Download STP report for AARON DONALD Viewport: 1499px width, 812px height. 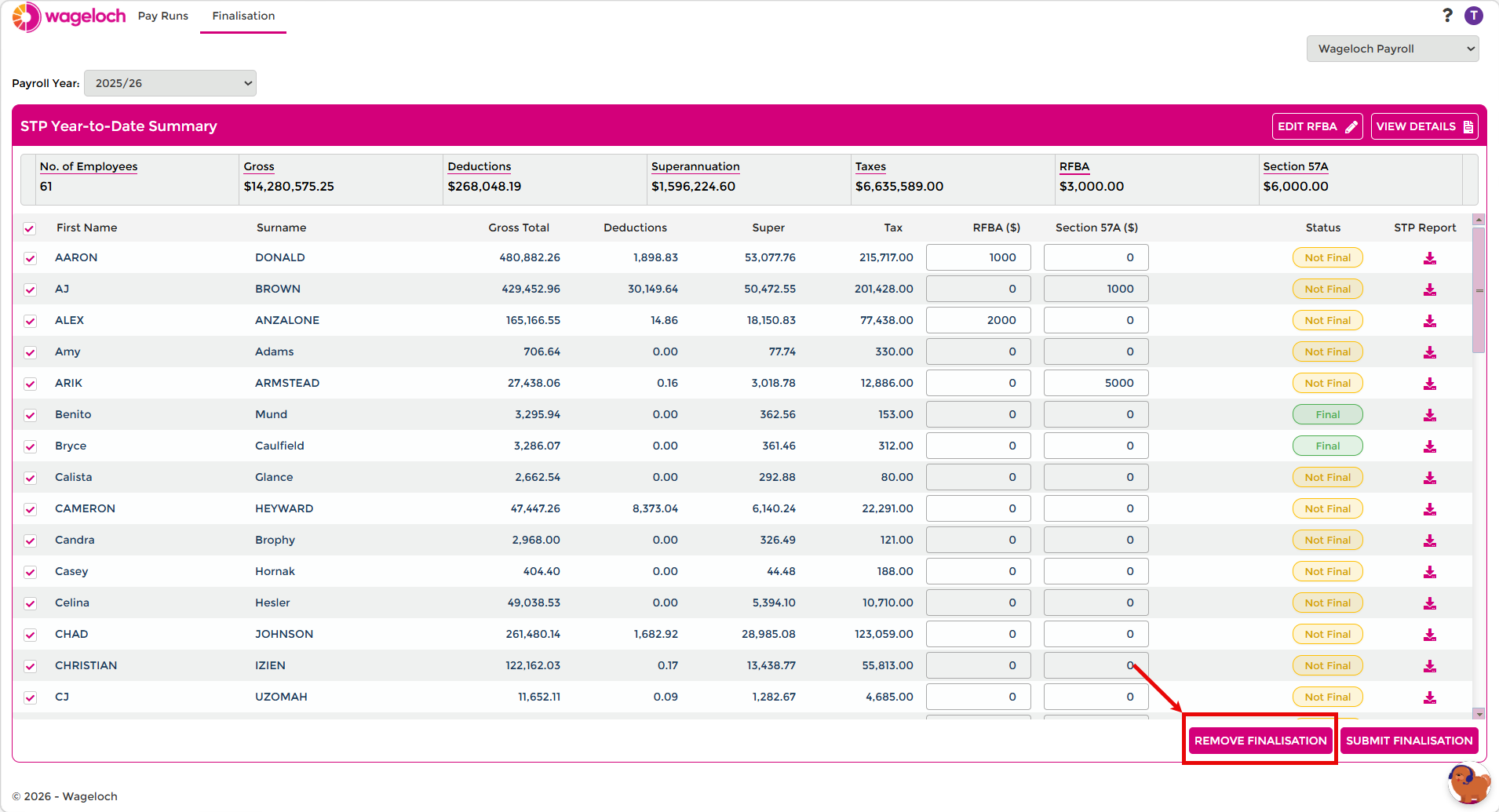1430,258
